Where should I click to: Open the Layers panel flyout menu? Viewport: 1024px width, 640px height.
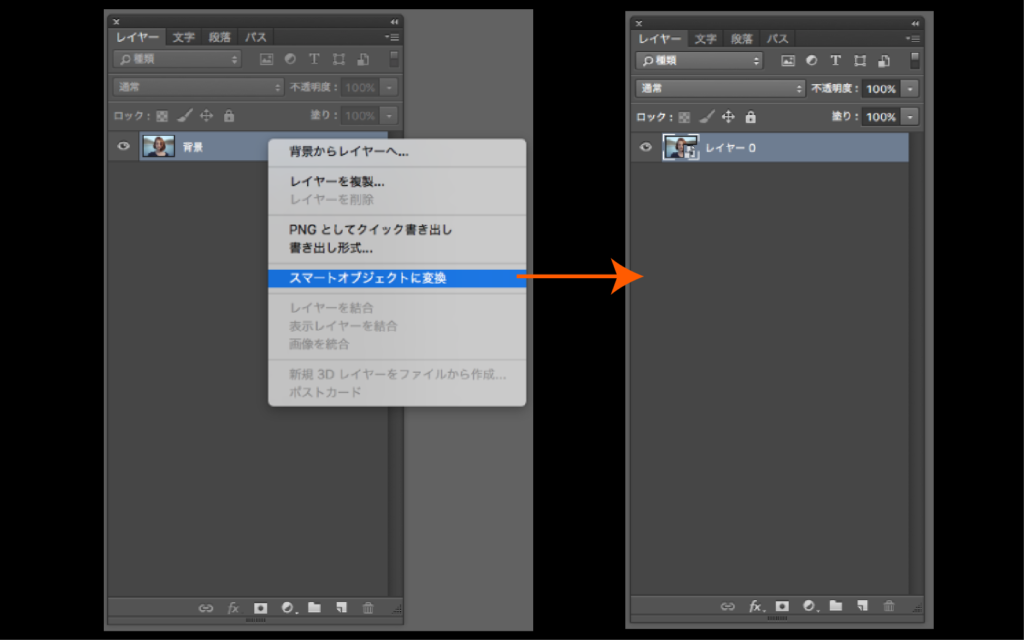coord(393,37)
